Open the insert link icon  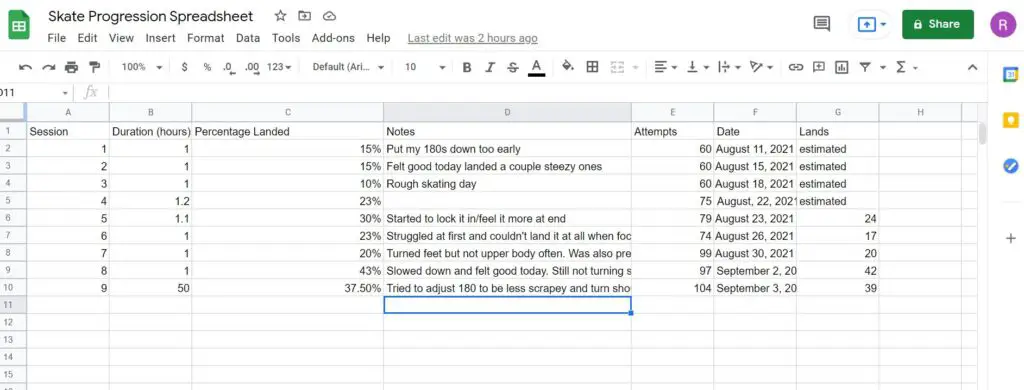795,67
